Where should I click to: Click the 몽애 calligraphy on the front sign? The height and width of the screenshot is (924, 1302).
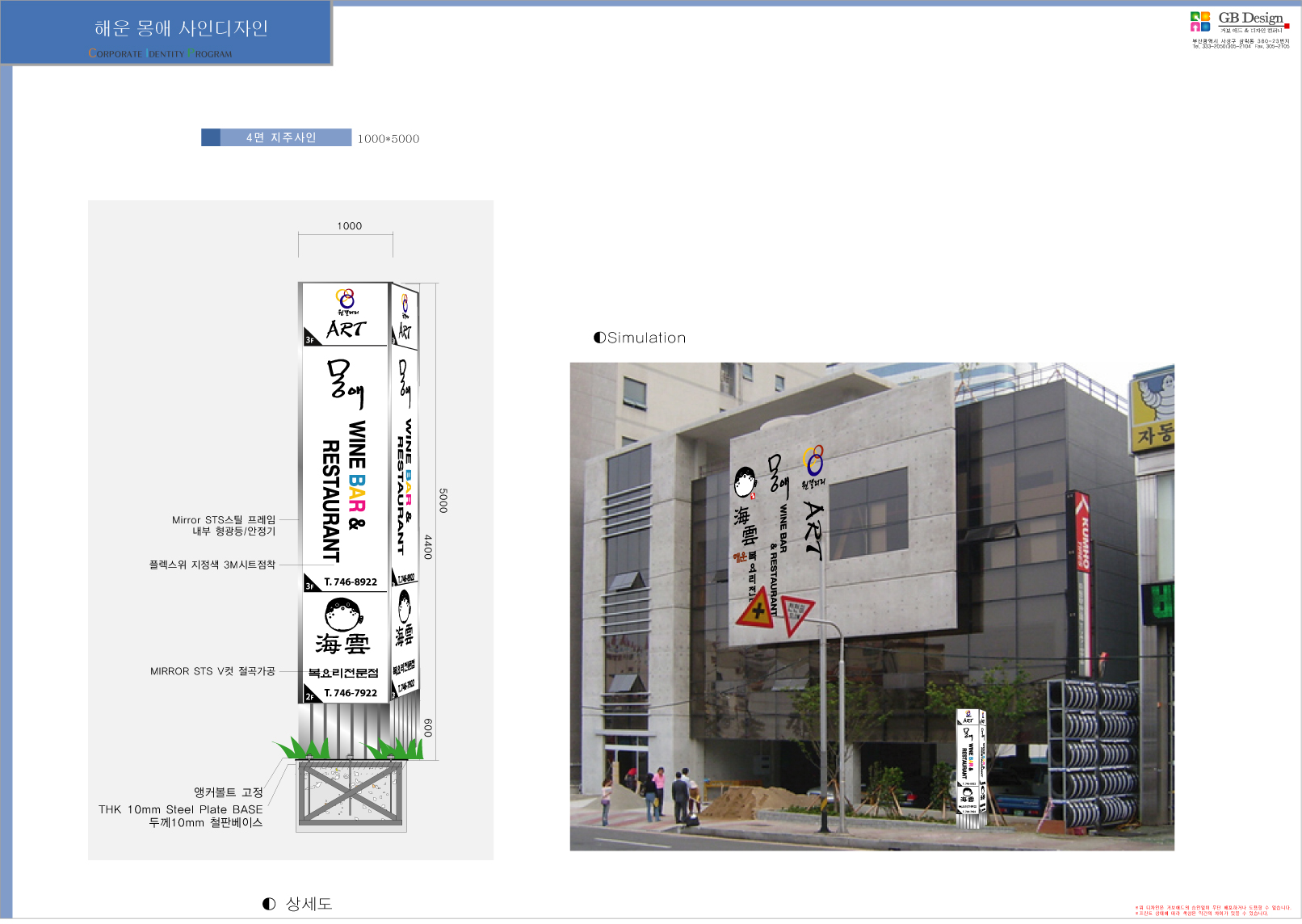point(345,384)
